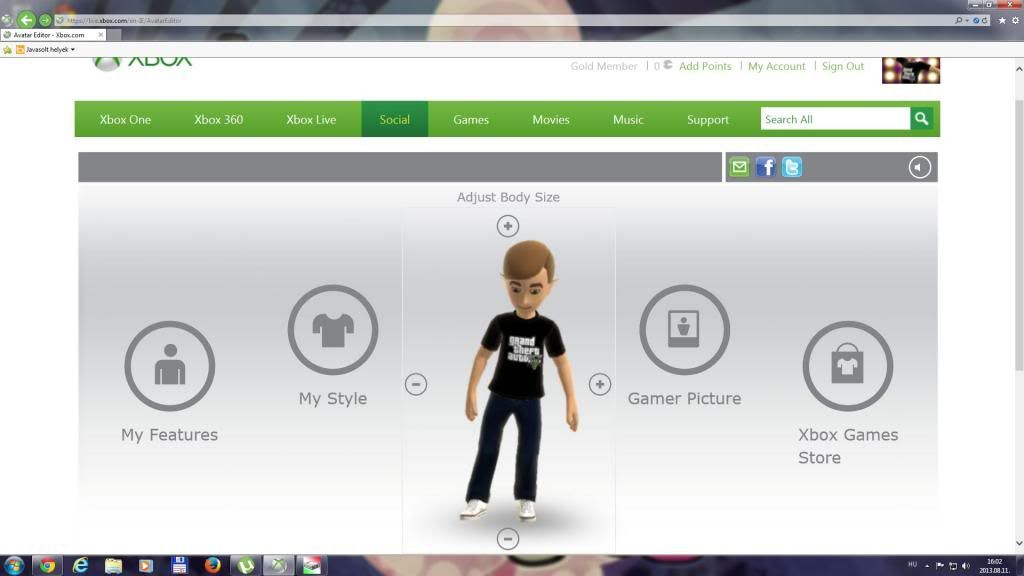Viewport: 1024px width, 576px height.
Task: Share avatar on Twitter
Action: coord(792,167)
